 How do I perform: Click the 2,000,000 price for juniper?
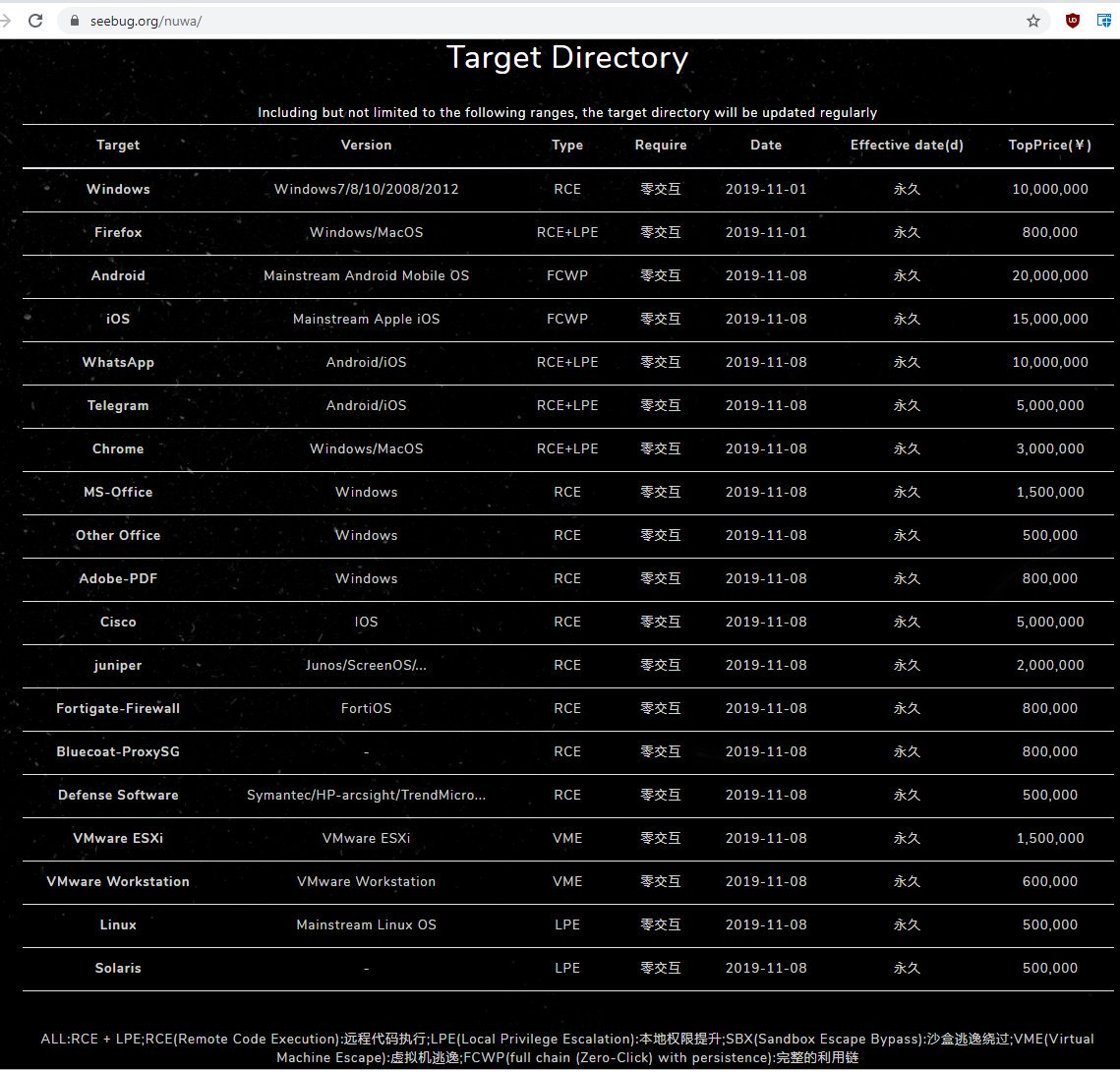pos(1050,666)
